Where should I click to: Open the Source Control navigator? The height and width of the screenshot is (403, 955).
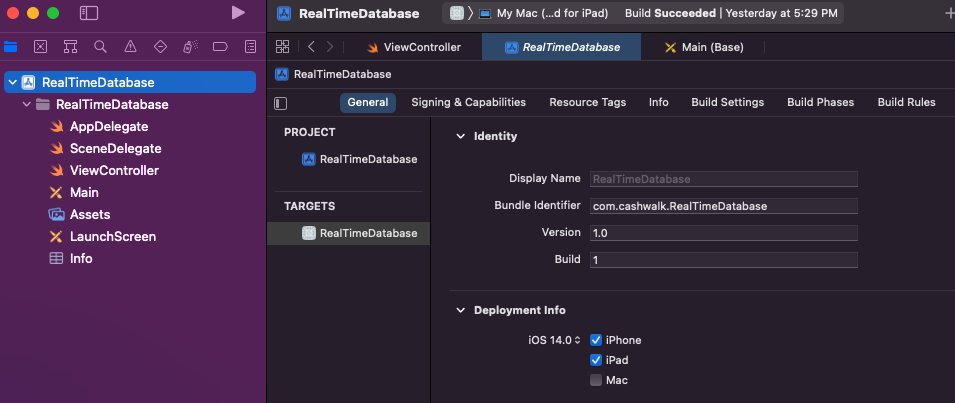coord(40,47)
